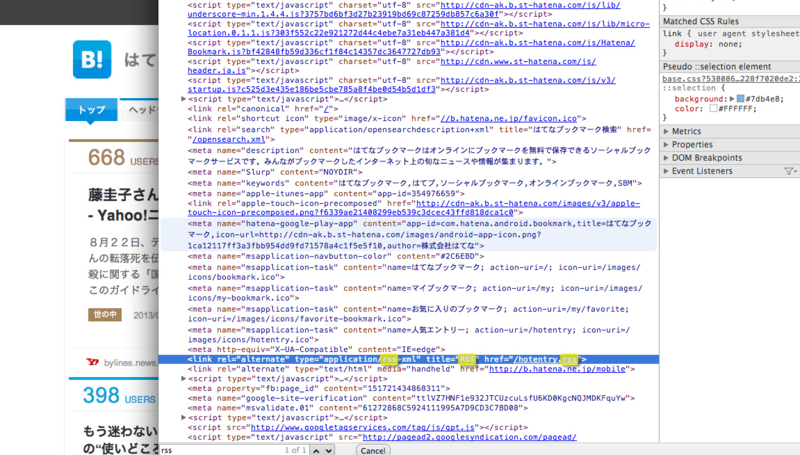Jump to previous search match arrow
Image resolution: width=800 pixels, height=455 pixels.
(316, 450)
